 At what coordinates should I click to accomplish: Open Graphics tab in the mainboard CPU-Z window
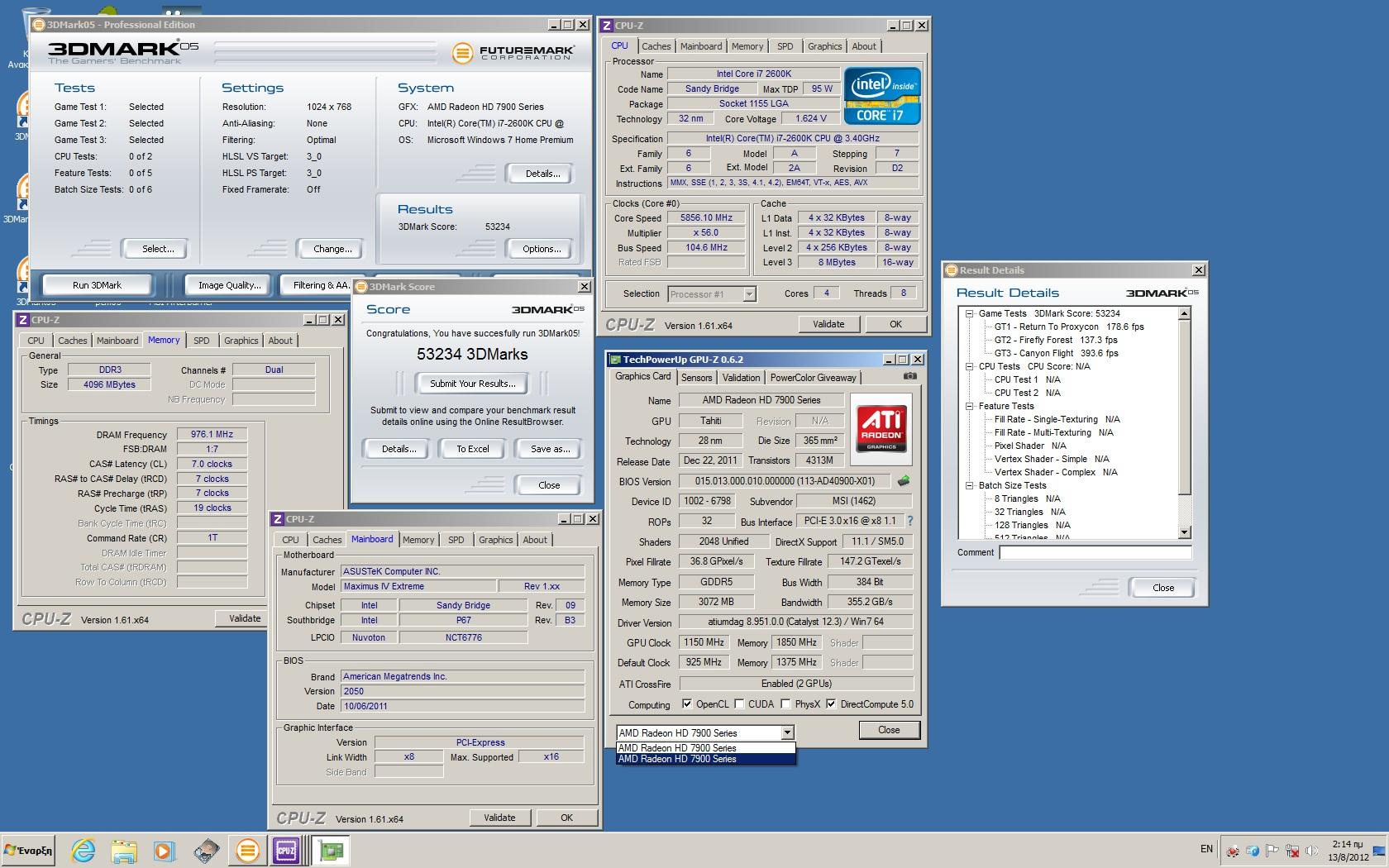(495, 540)
